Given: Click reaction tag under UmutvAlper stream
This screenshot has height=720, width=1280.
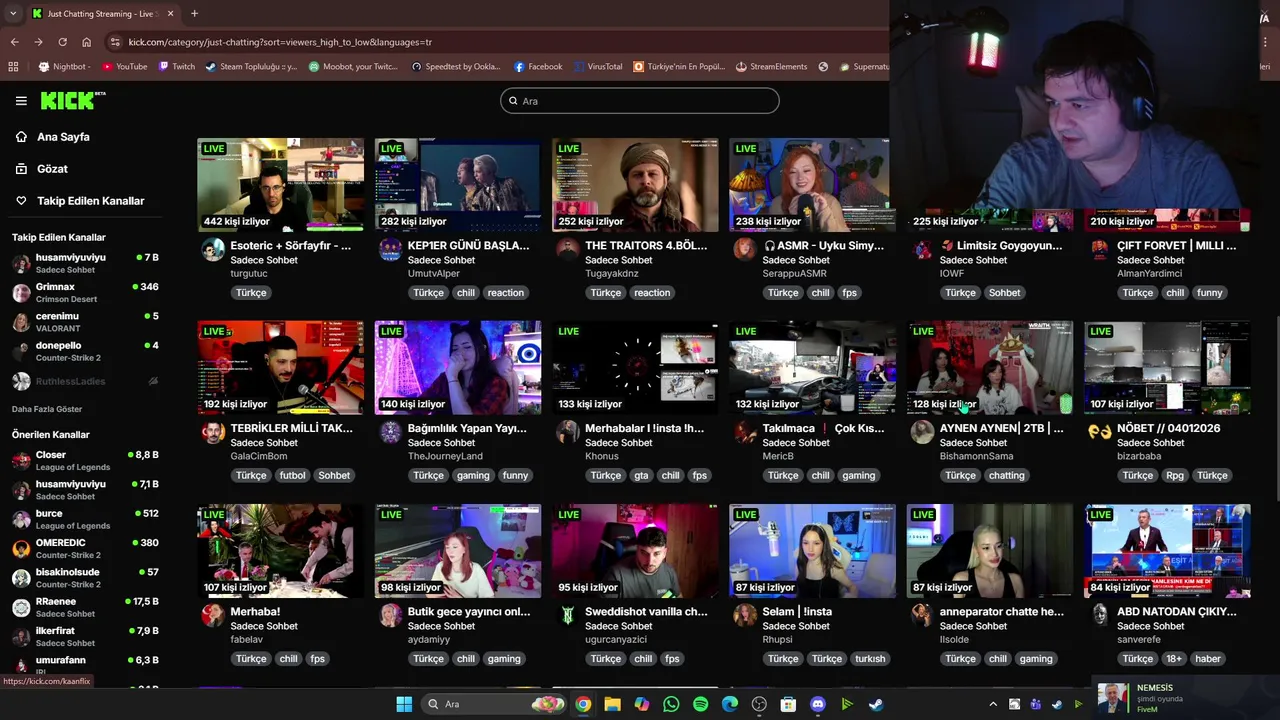Looking at the screenshot, I should tap(505, 293).
